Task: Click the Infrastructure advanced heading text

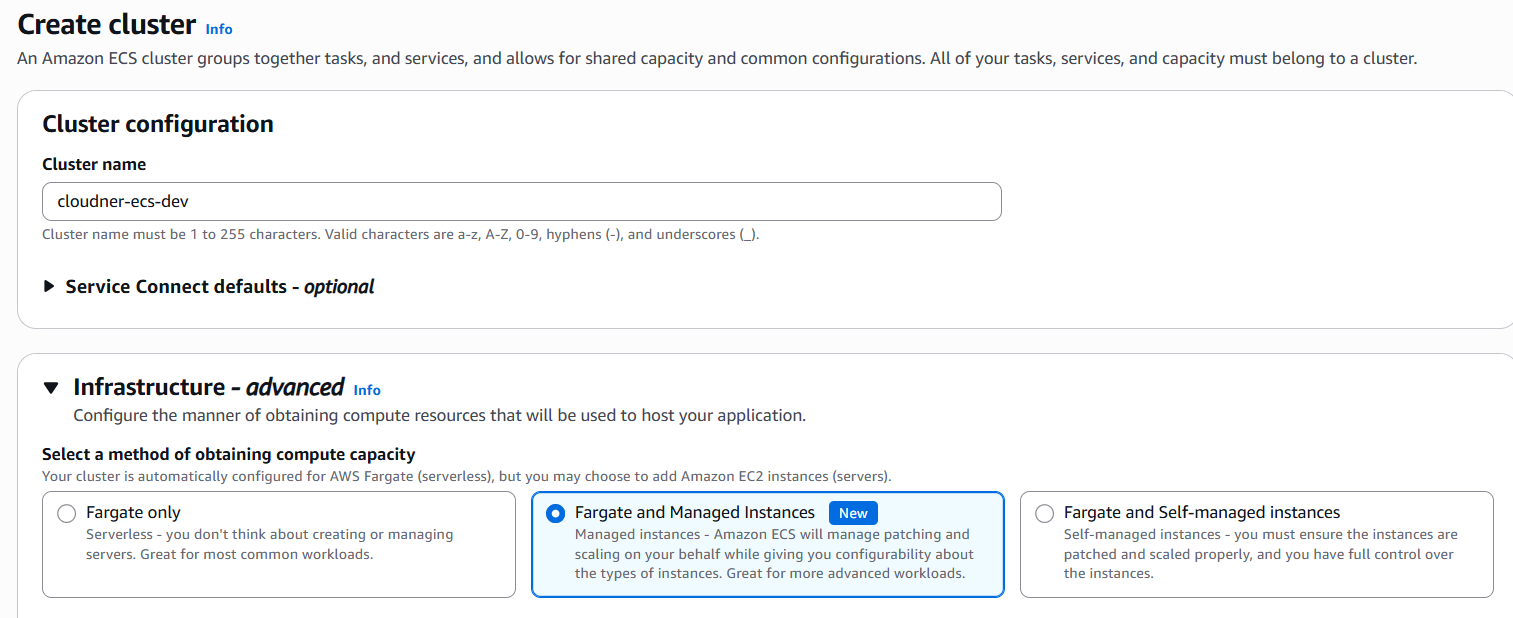Action: 208,387
